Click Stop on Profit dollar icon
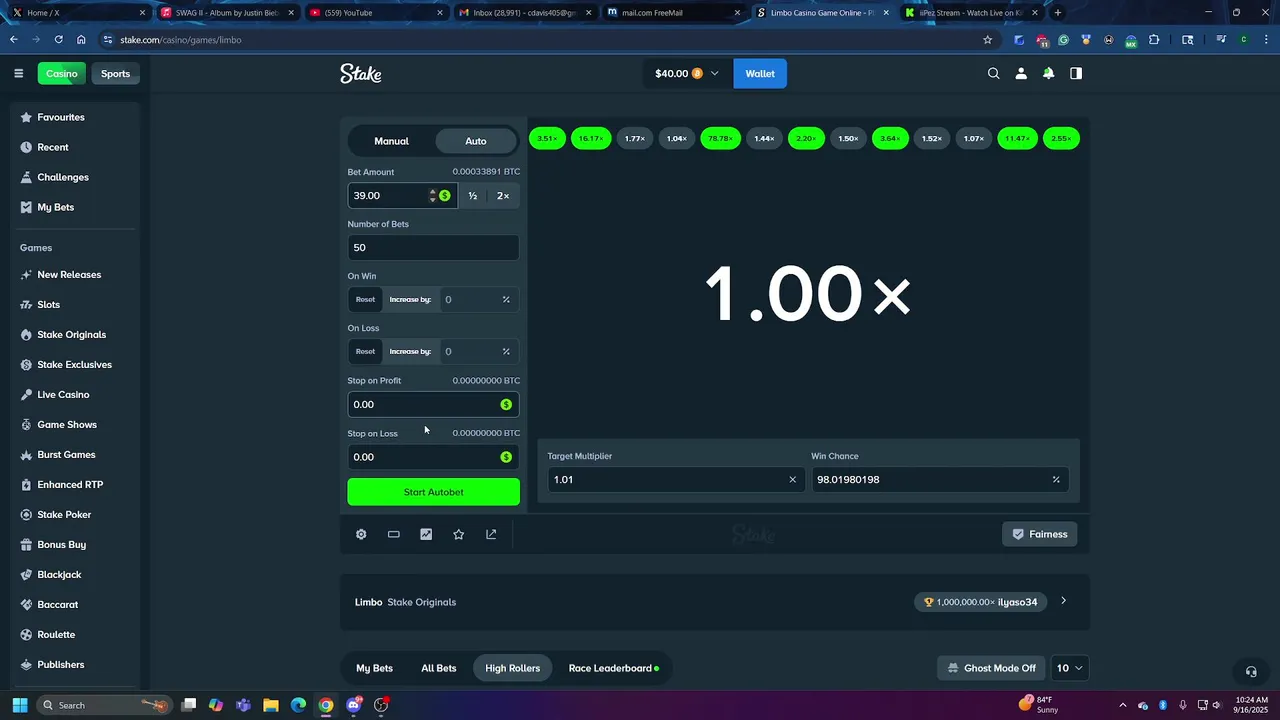Image resolution: width=1280 pixels, height=720 pixels. 506,404
